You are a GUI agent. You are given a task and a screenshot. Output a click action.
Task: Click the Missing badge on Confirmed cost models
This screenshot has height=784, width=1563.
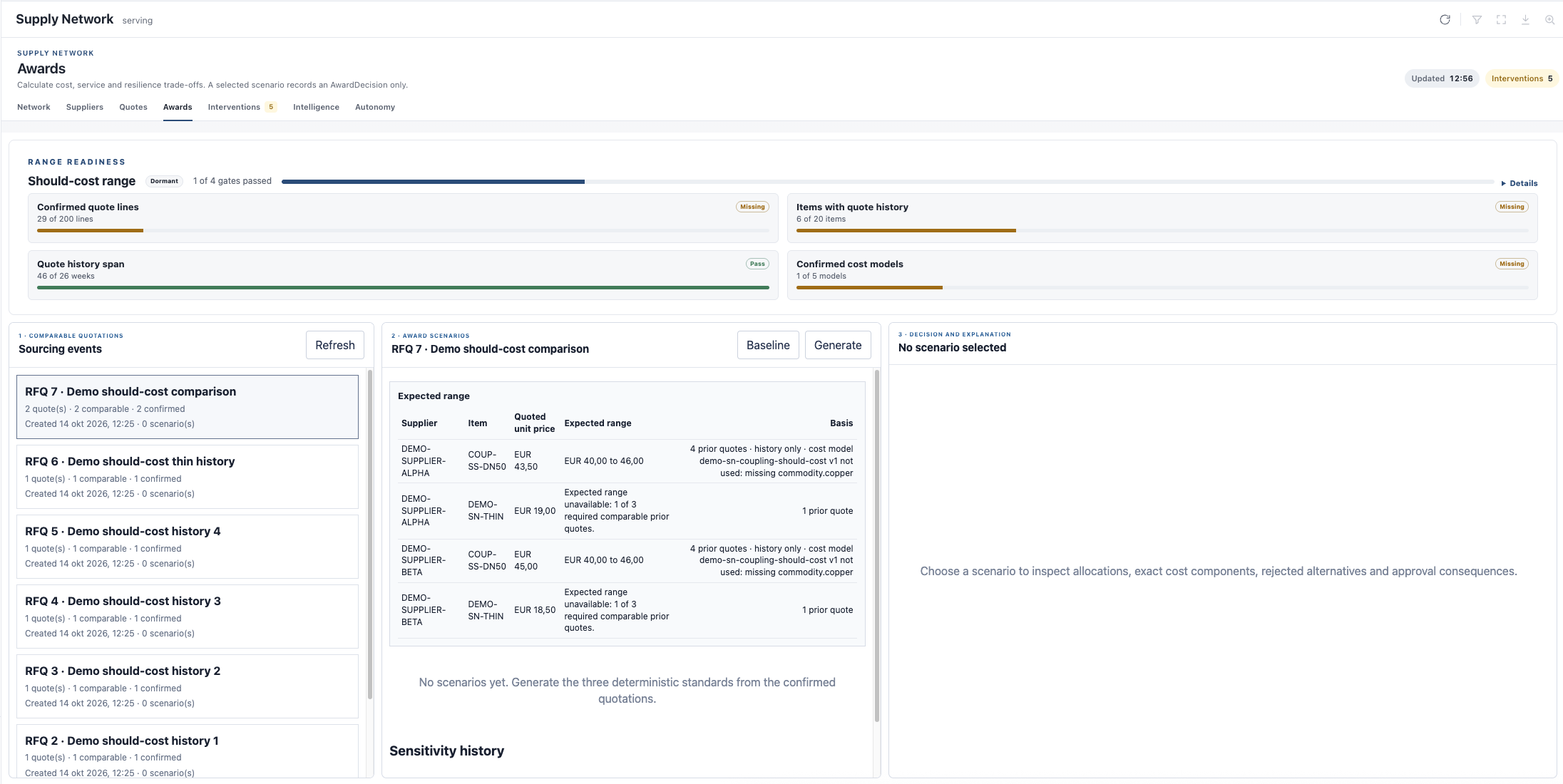[1512, 264]
